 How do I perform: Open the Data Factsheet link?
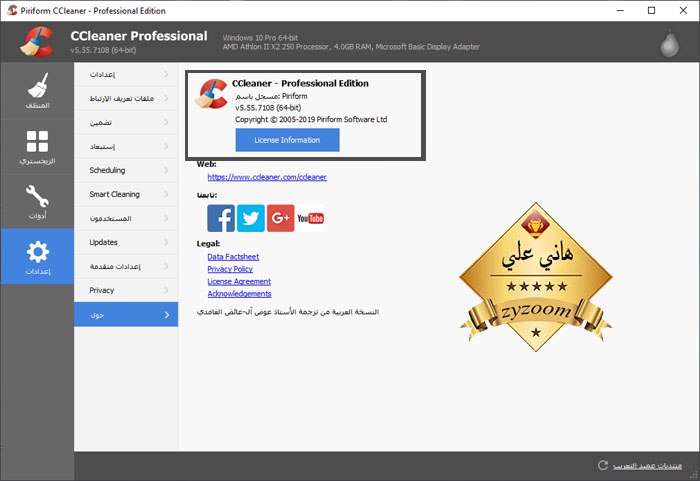233,257
